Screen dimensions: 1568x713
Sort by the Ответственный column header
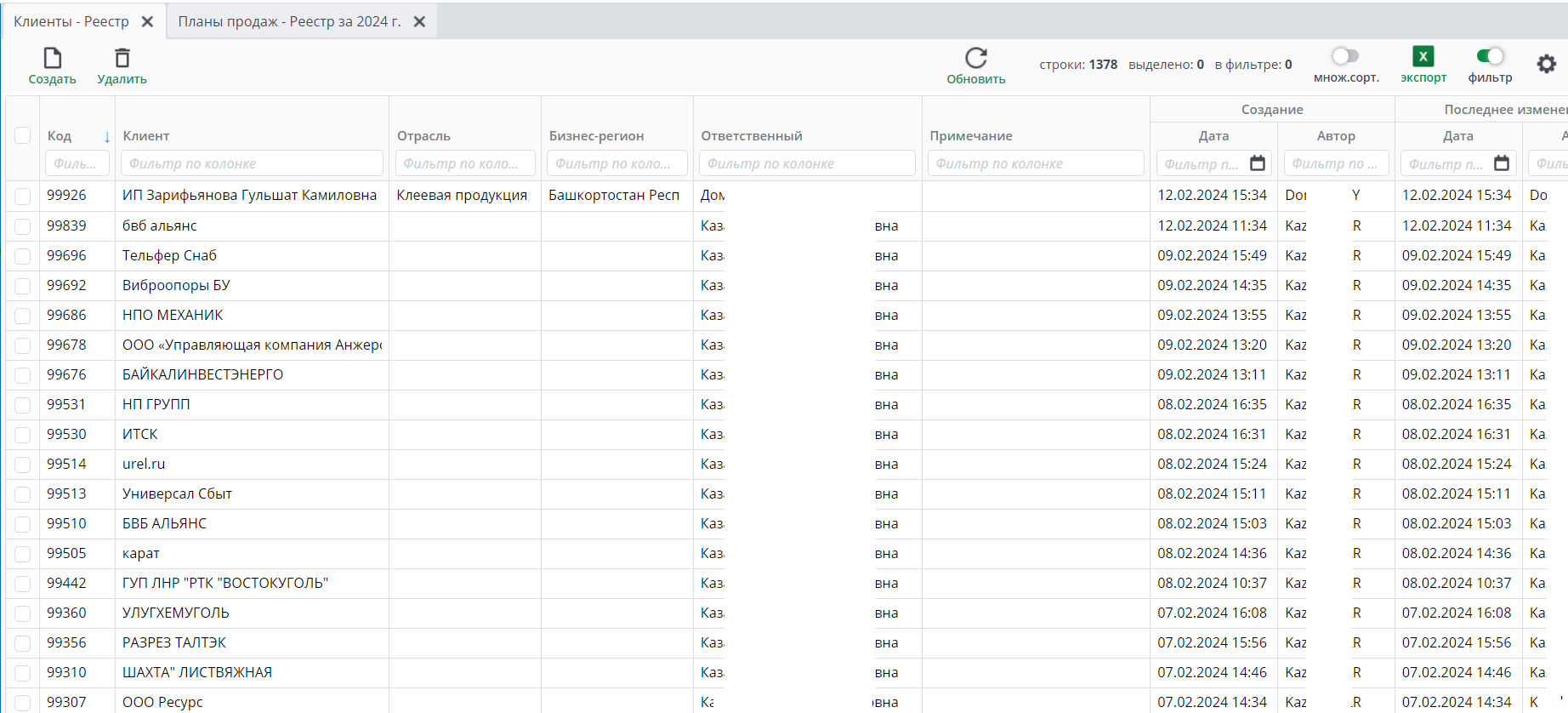752,136
